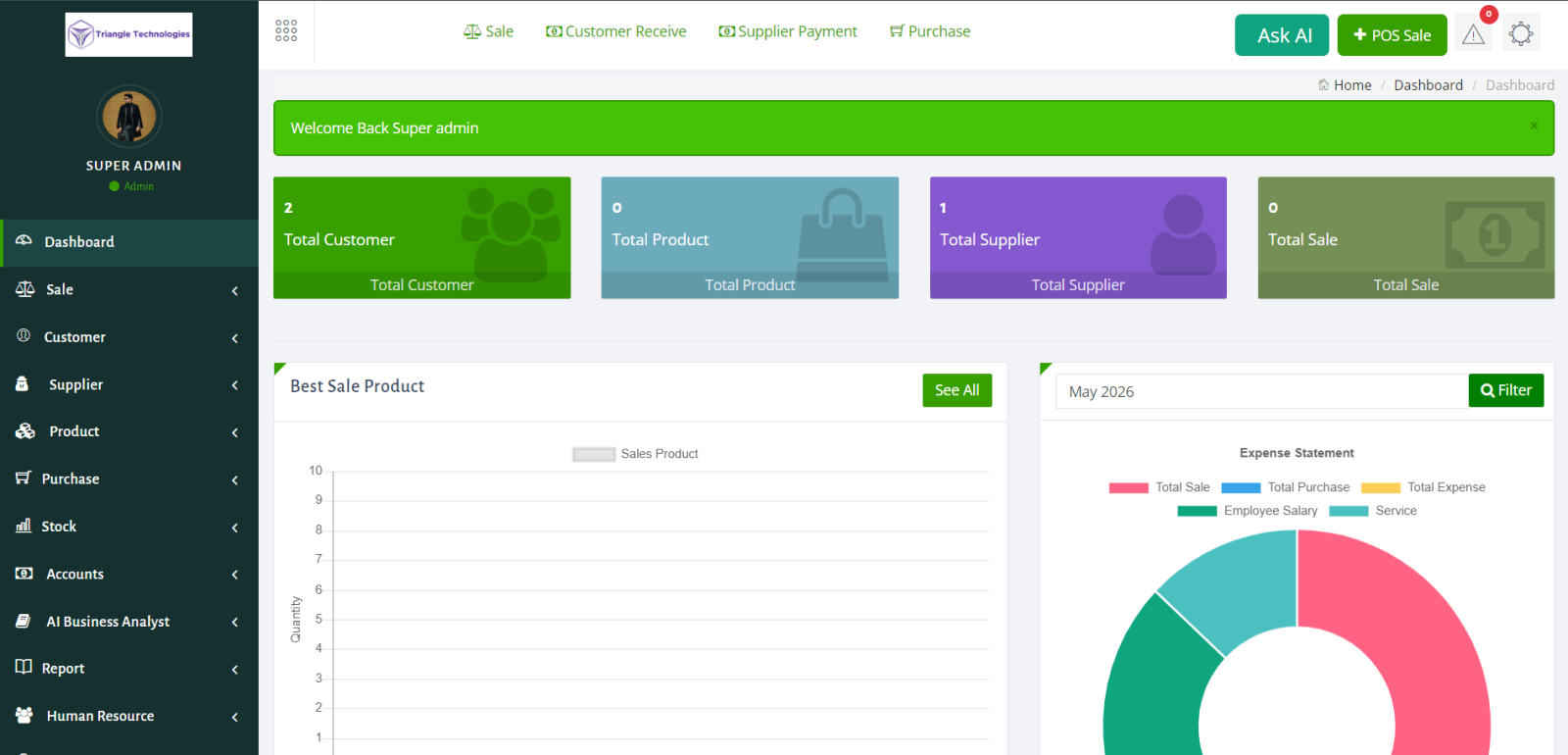Expand the Purchase sidebar submenu arrow
The height and width of the screenshot is (755, 1568).
point(235,480)
